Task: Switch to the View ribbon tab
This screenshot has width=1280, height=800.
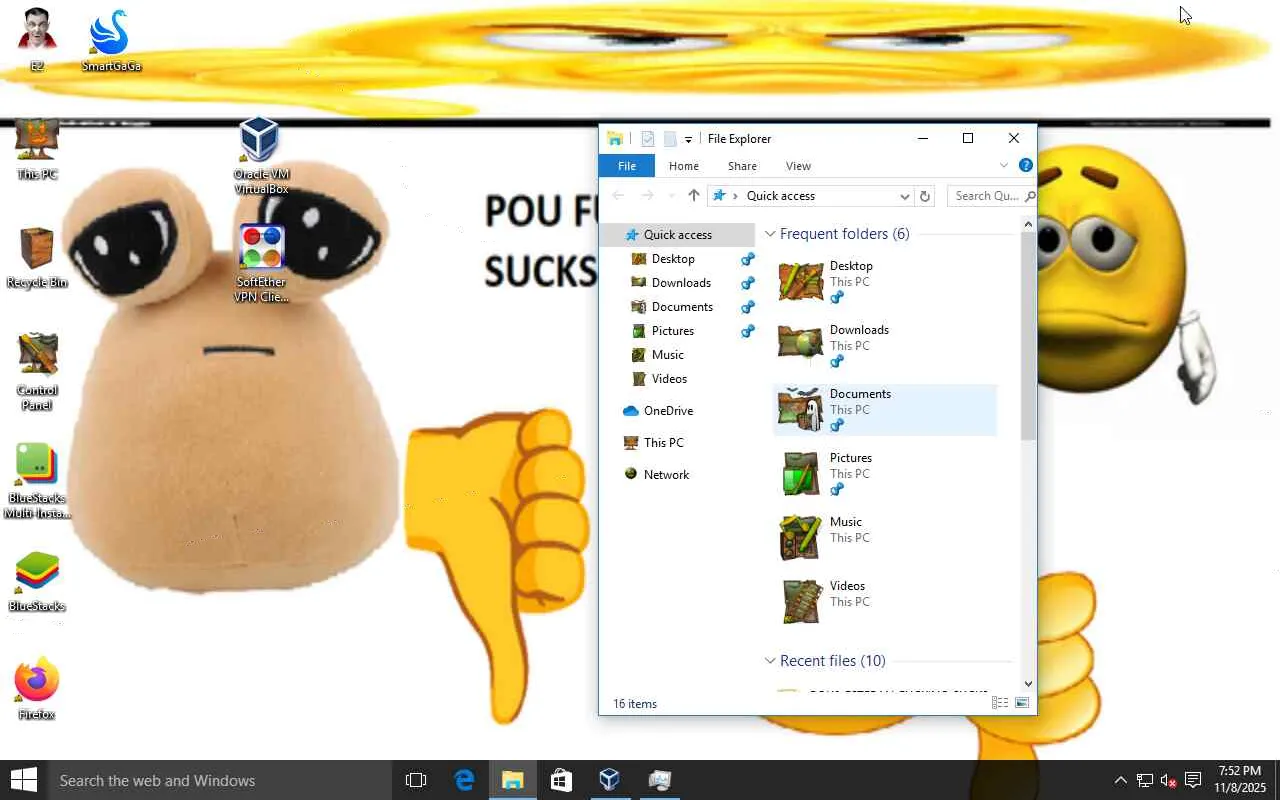Action: pos(798,166)
